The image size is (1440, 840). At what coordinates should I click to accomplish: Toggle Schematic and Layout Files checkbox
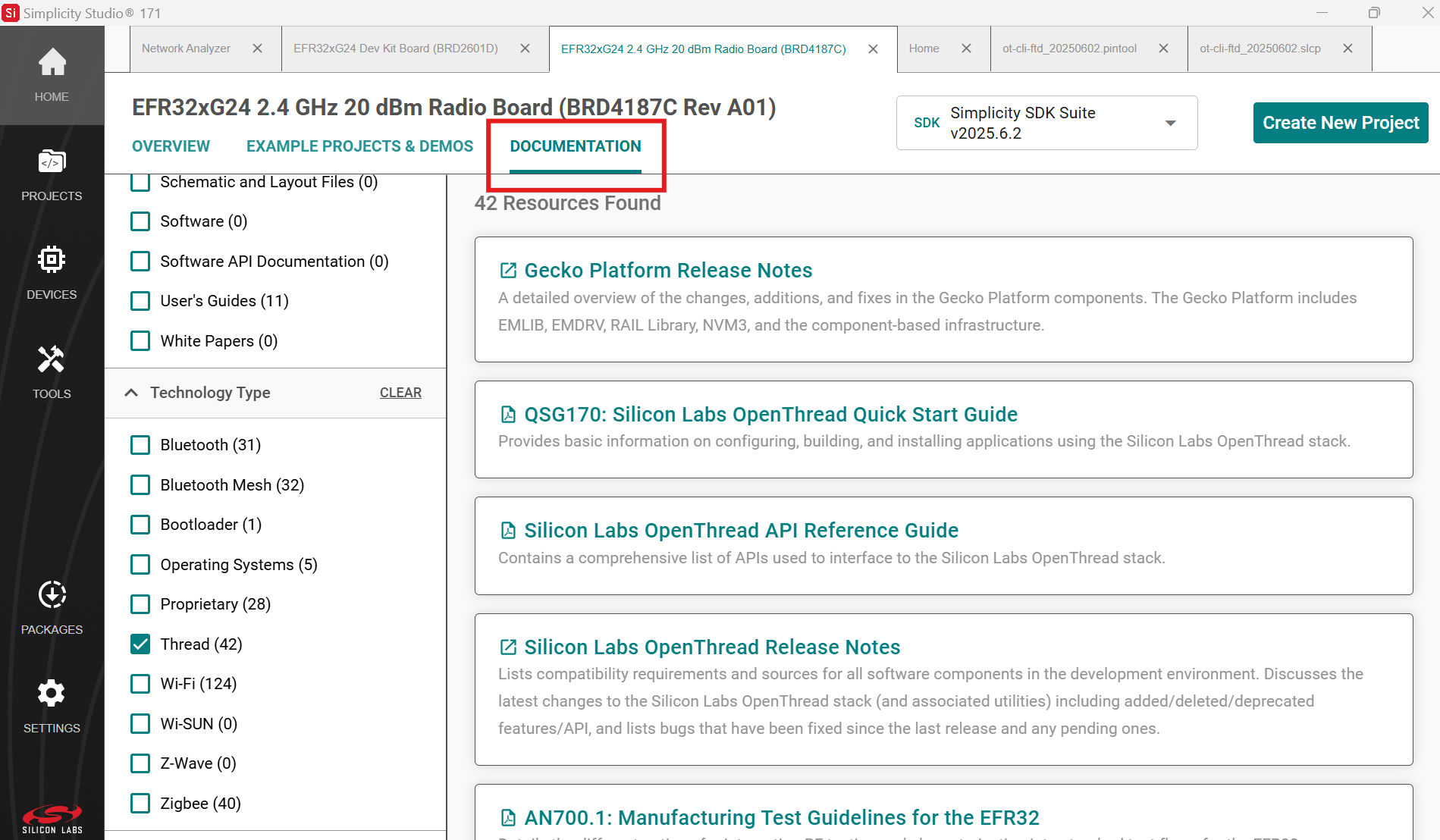140,182
